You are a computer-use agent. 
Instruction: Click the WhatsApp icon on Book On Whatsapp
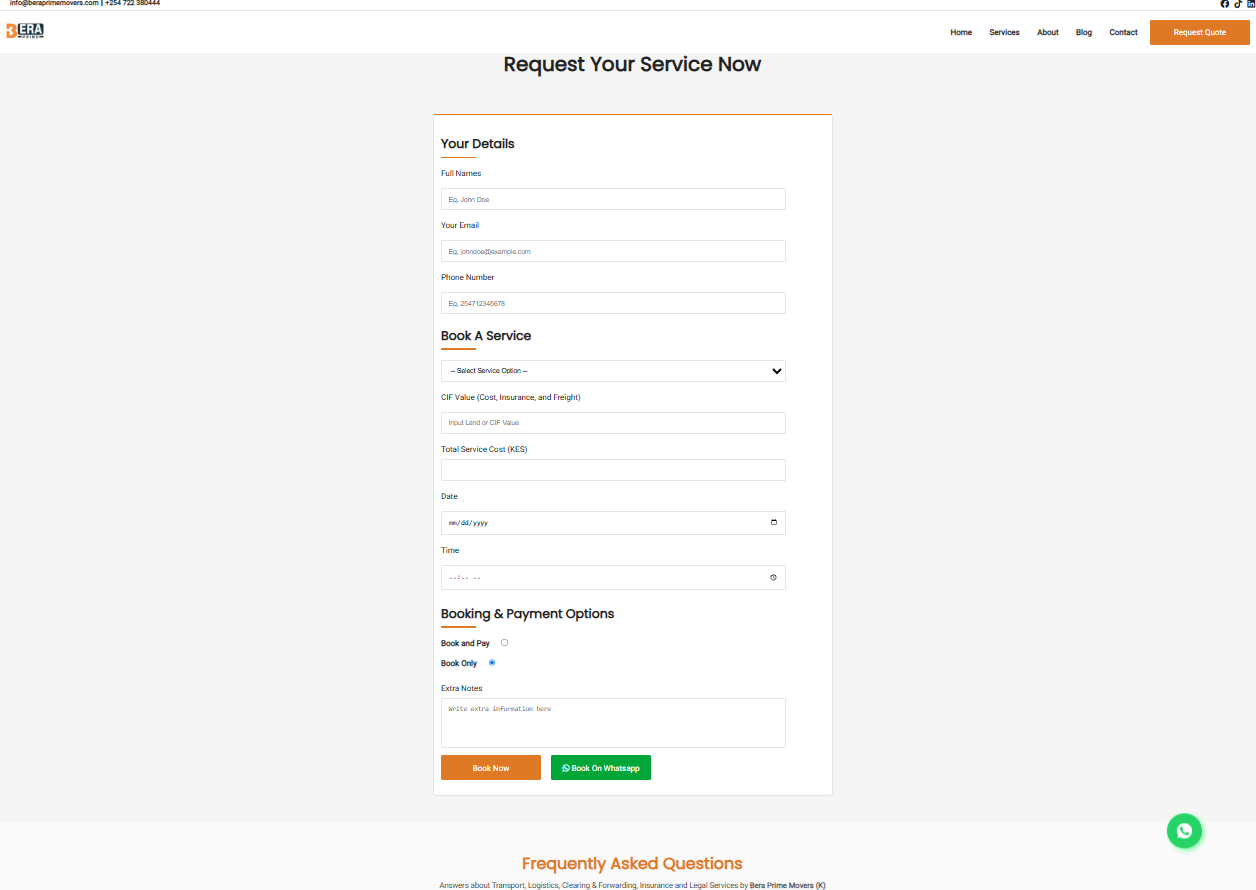[564, 767]
